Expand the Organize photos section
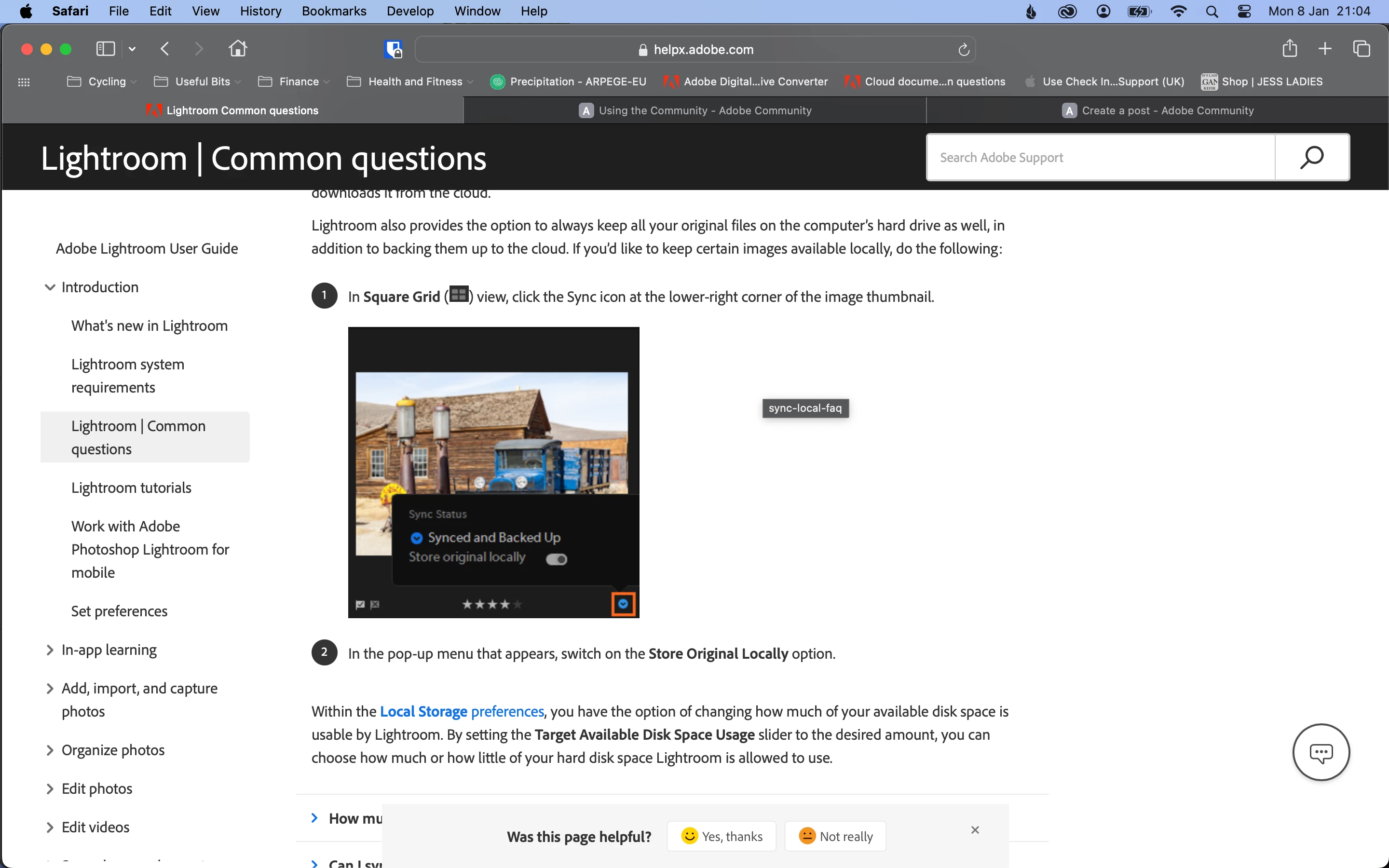The image size is (1389, 868). [x=50, y=750]
